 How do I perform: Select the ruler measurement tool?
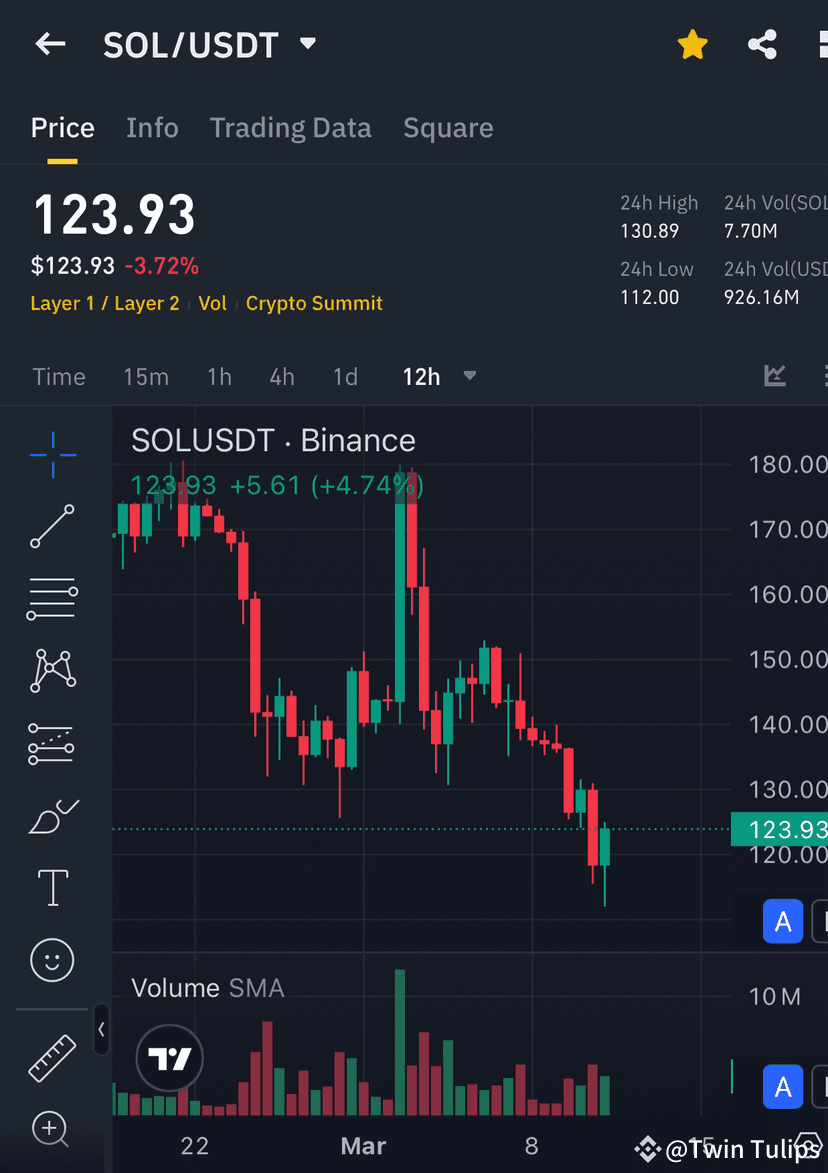click(51, 1058)
